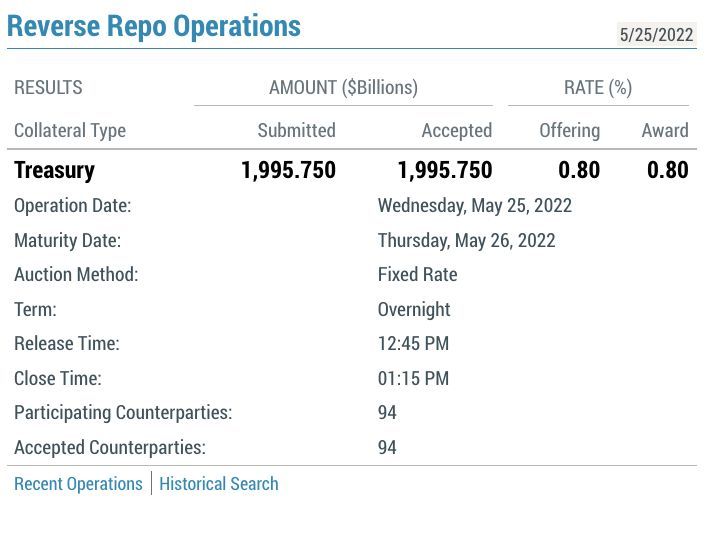Click the Submitted column header
Image resolution: width=705 pixels, height=540 pixels.
tap(296, 130)
